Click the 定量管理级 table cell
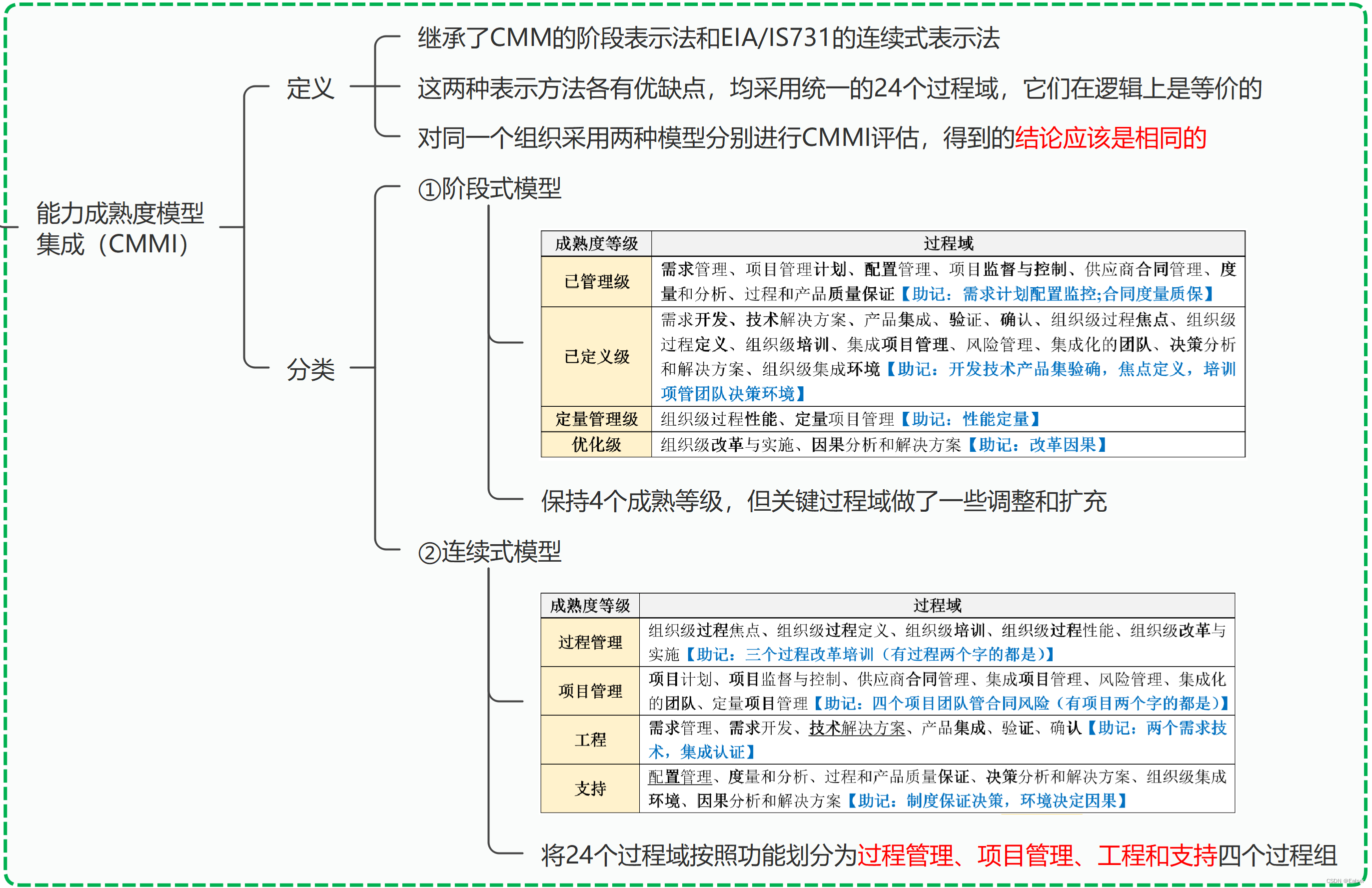 click(596, 419)
